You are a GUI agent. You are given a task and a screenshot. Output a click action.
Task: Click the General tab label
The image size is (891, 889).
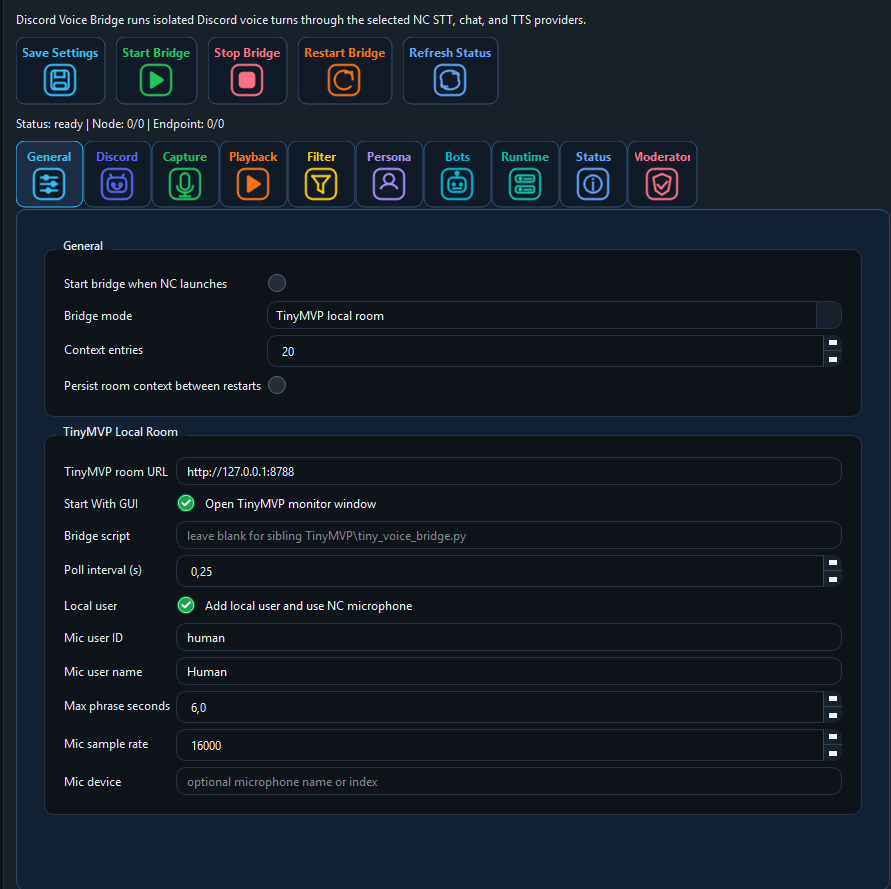coord(49,157)
